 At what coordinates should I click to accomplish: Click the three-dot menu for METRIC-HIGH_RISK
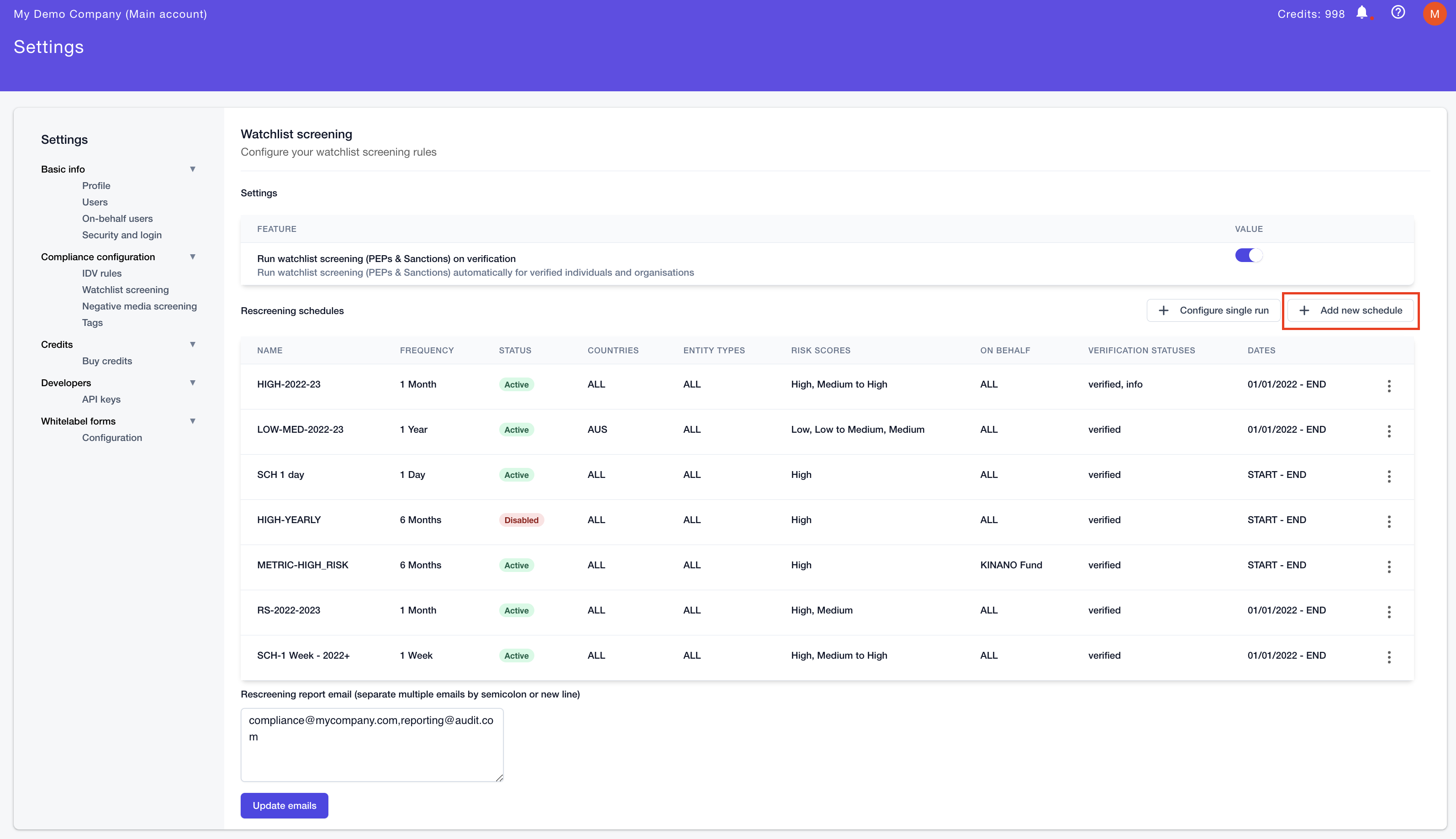[x=1389, y=566]
